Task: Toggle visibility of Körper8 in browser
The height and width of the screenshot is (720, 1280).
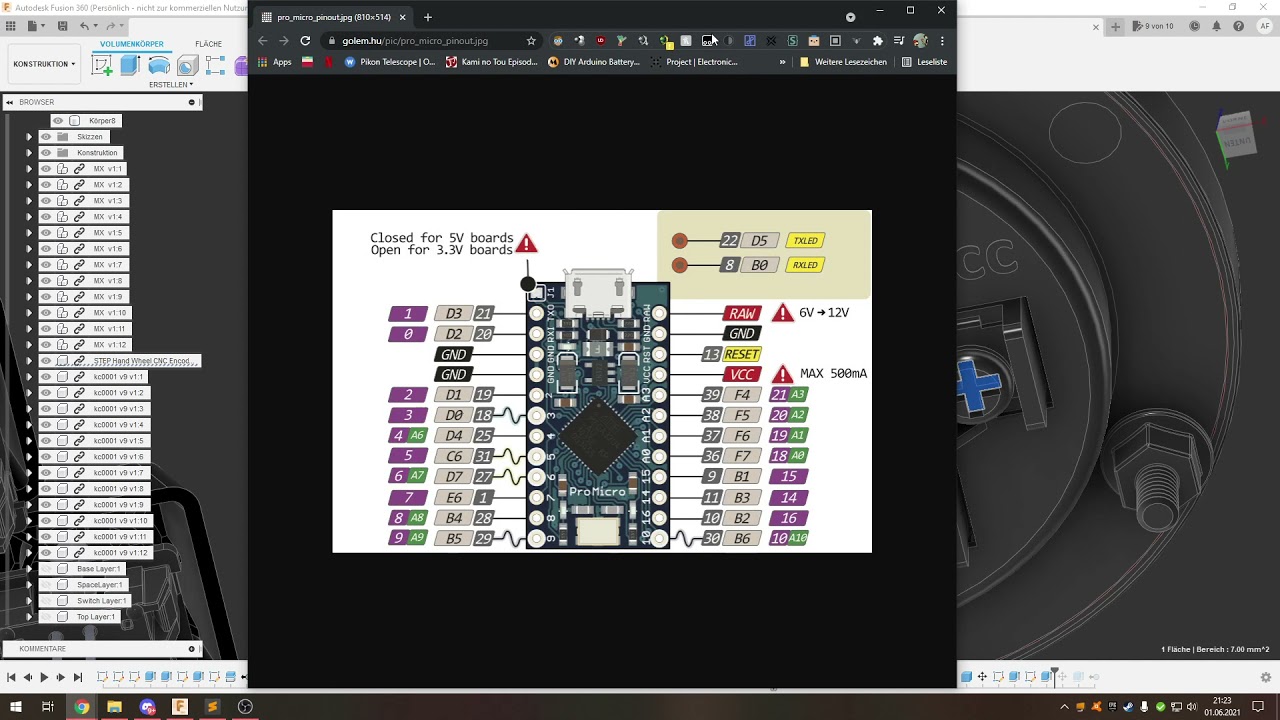Action: point(58,121)
